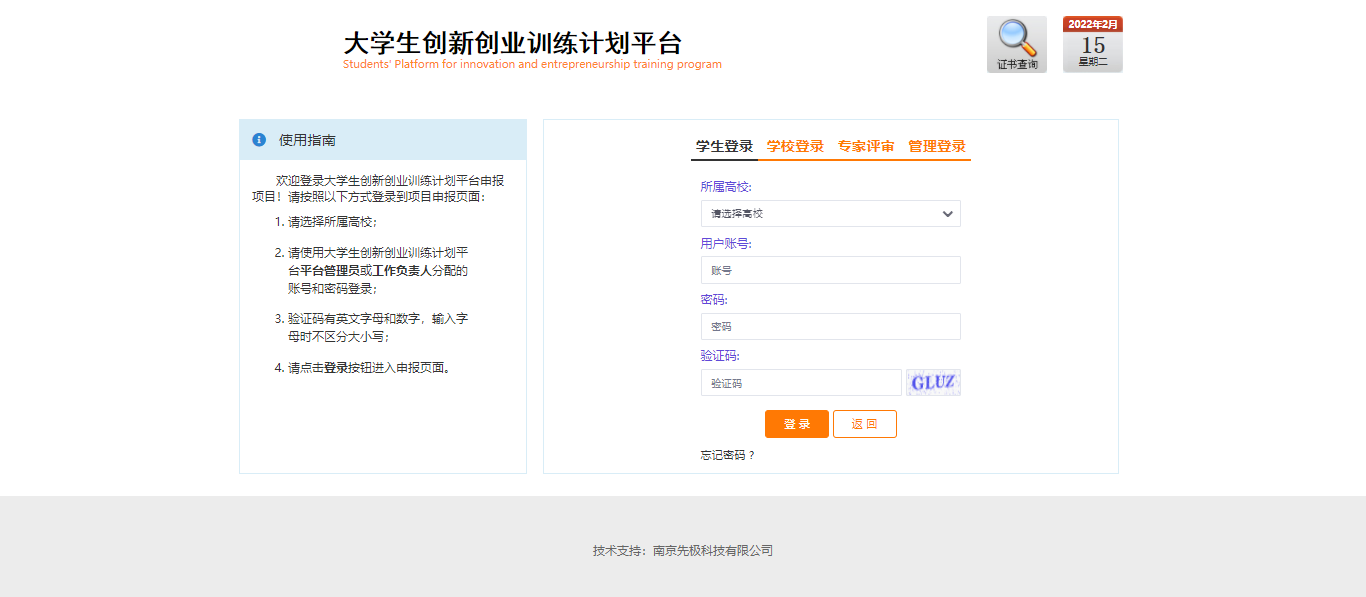The width and height of the screenshot is (1366, 597).
Task: Open the 专家评审 tab
Action: pyautogui.click(x=866, y=146)
